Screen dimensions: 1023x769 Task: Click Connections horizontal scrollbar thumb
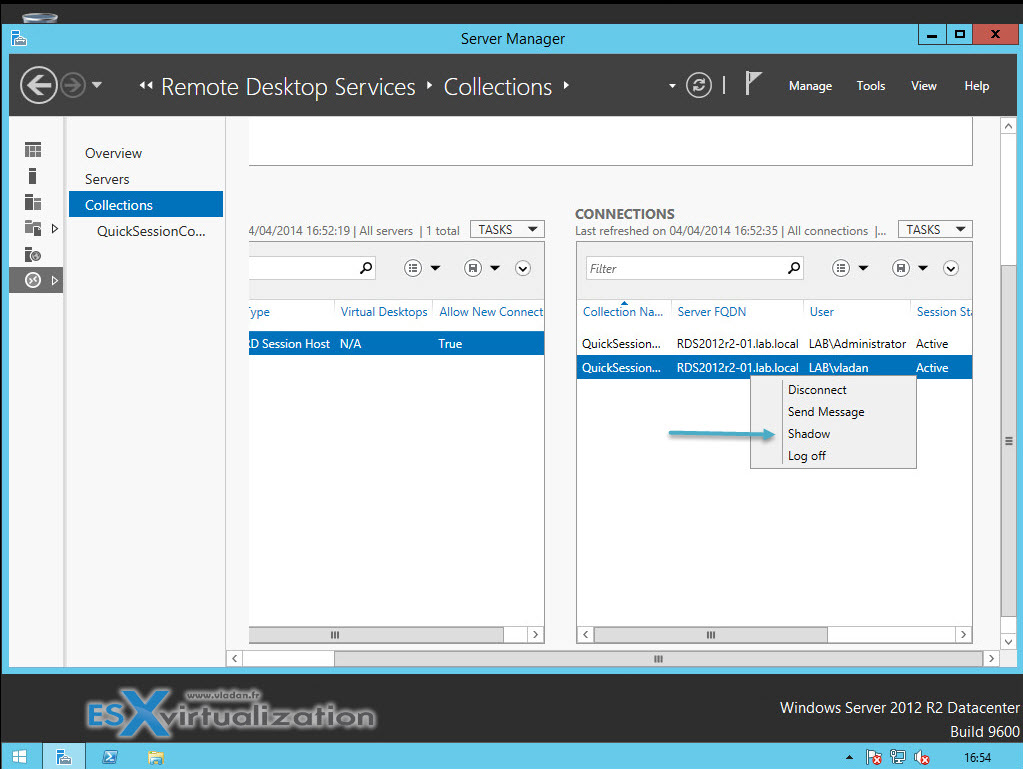pyautogui.click(x=710, y=635)
